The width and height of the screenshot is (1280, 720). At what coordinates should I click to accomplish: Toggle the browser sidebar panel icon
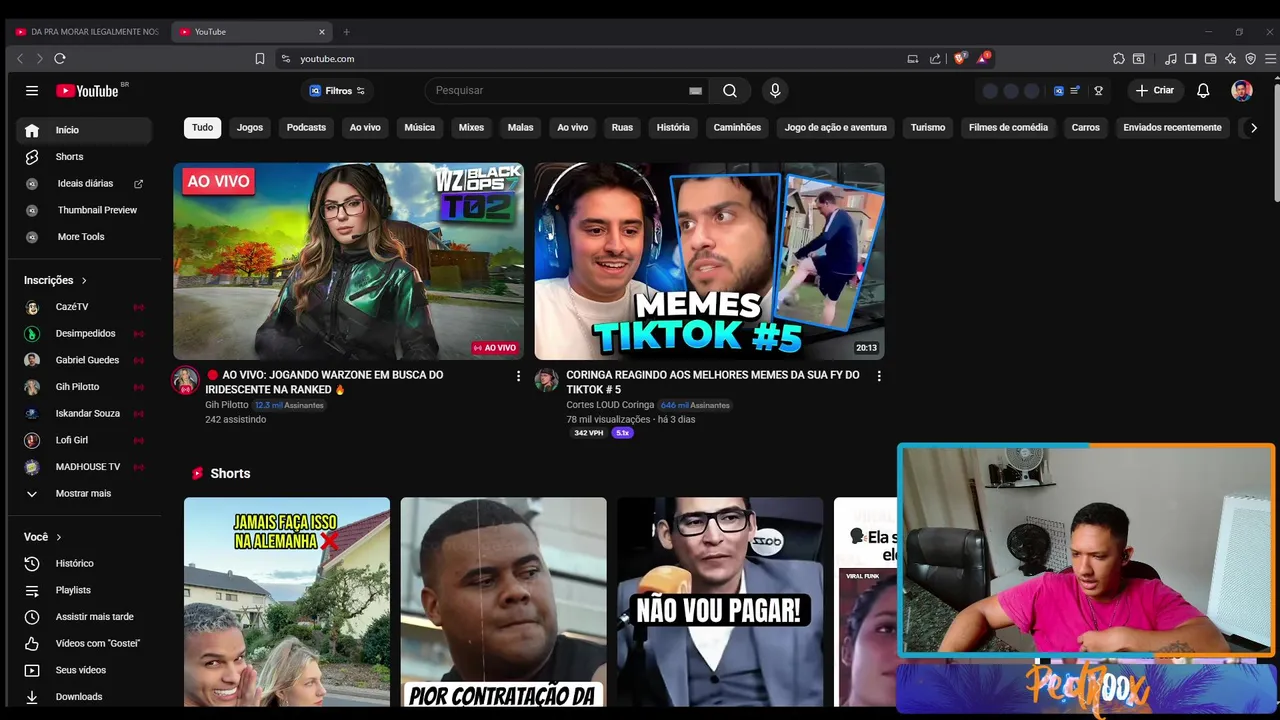pos(1190,59)
